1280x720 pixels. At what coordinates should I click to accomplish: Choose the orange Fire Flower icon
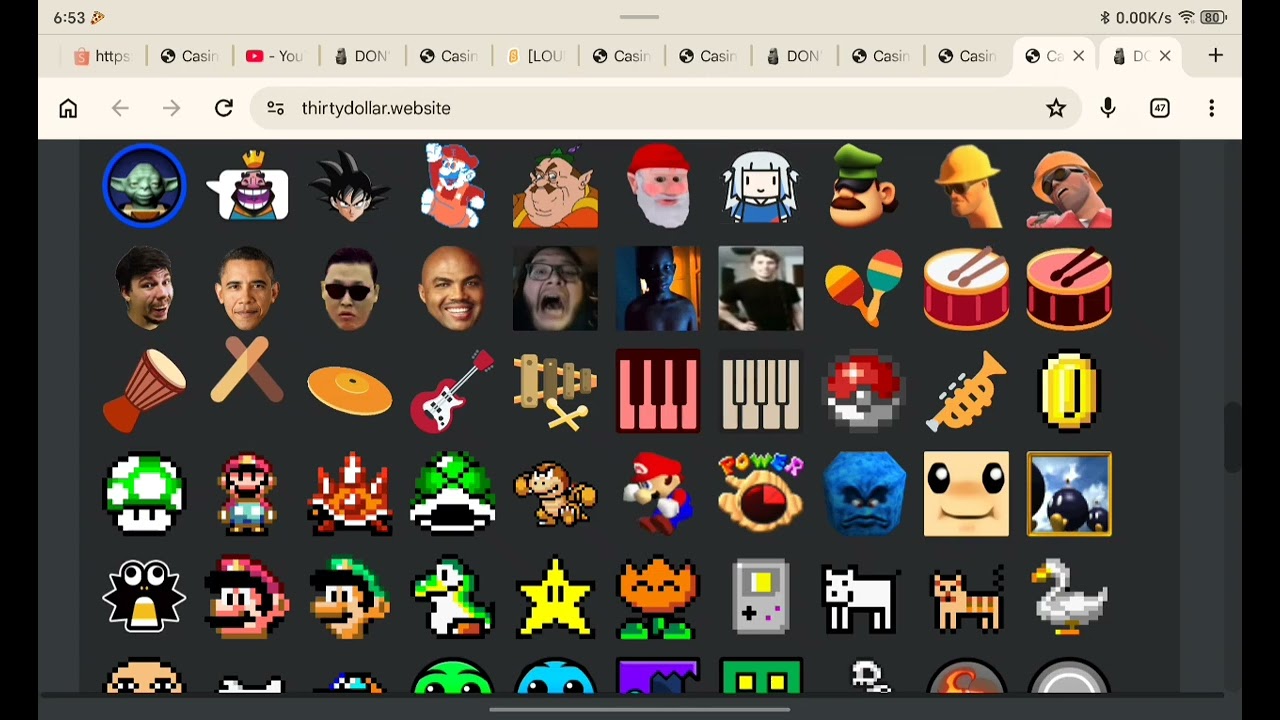coord(658,597)
